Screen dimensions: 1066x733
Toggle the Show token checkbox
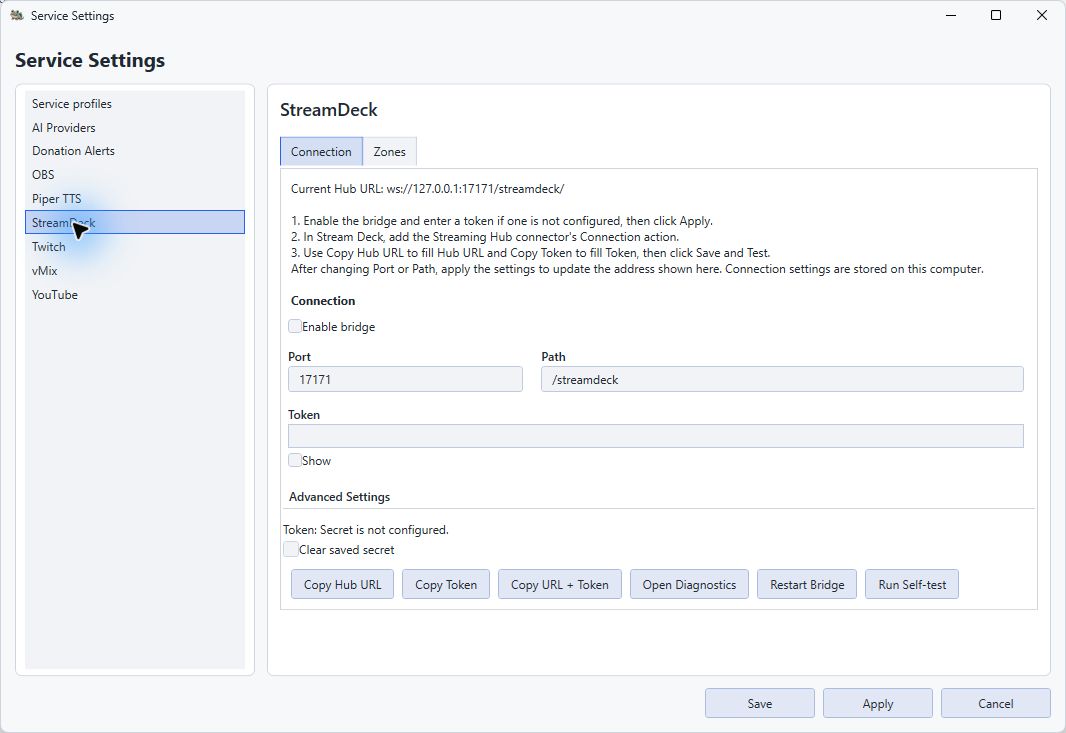pyautogui.click(x=295, y=460)
